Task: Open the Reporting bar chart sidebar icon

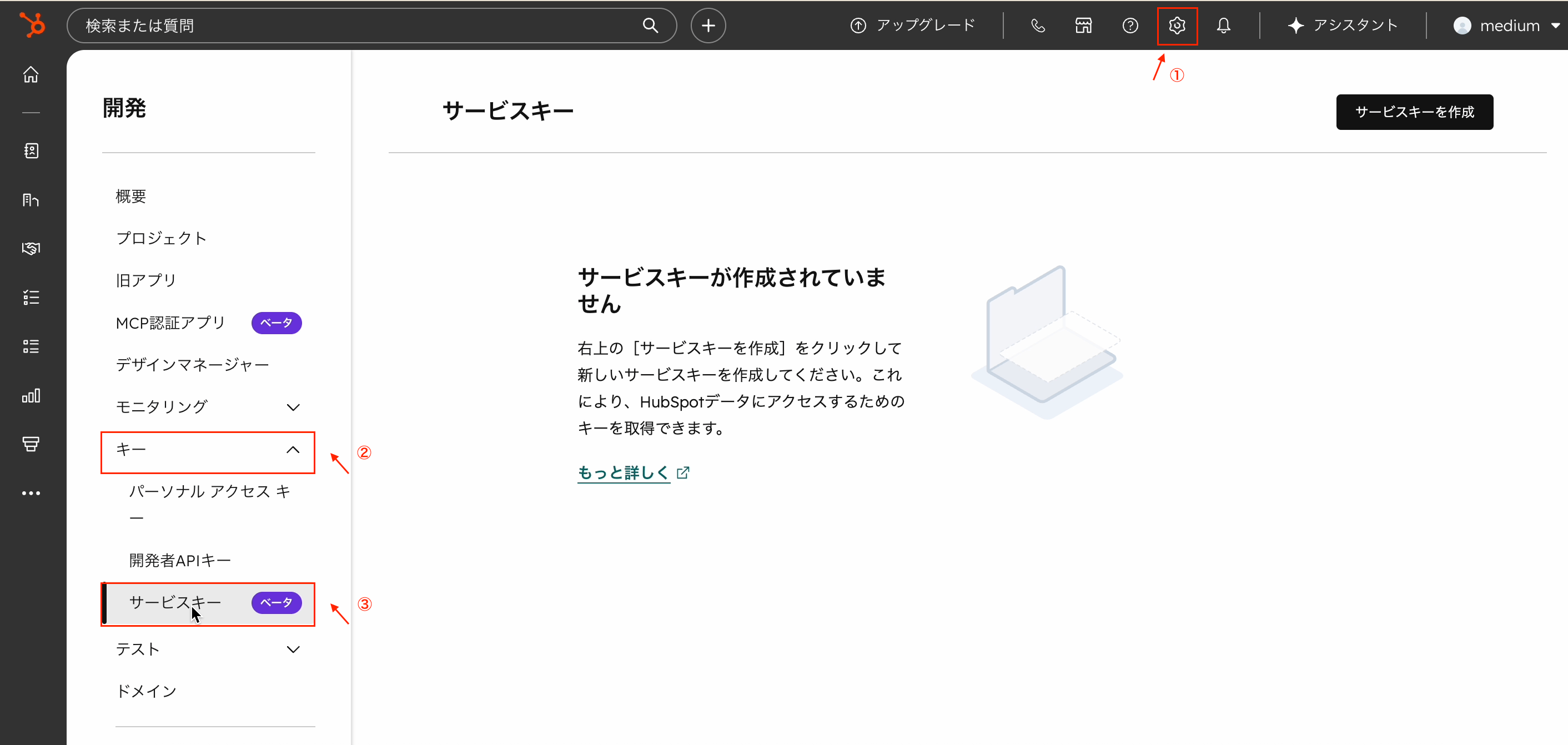Action: click(x=31, y=396)
